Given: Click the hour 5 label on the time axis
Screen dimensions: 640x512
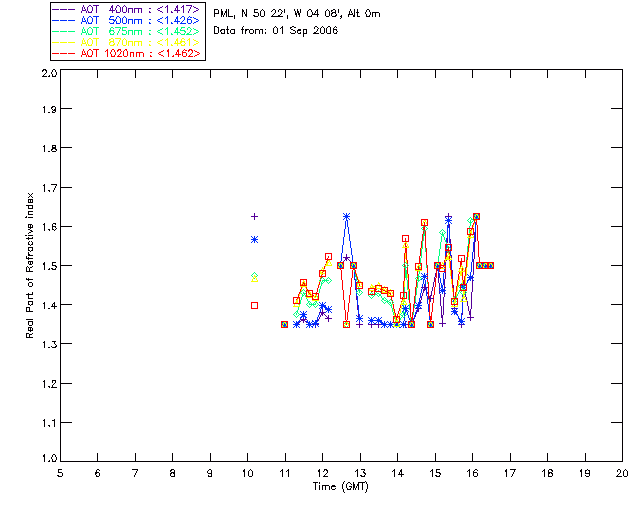Looking at the screenshot, I should [60, 473].
